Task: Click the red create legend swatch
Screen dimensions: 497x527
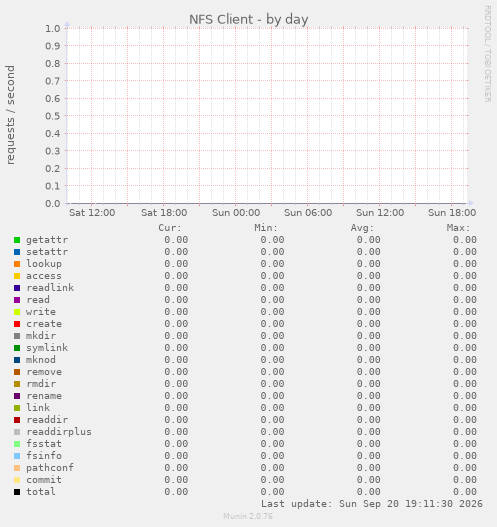Action: (17, 324)
